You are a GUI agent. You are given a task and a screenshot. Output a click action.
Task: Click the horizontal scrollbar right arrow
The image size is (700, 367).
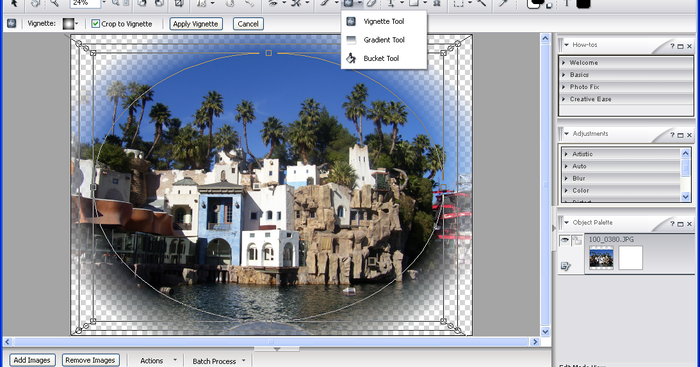[535, 342]
